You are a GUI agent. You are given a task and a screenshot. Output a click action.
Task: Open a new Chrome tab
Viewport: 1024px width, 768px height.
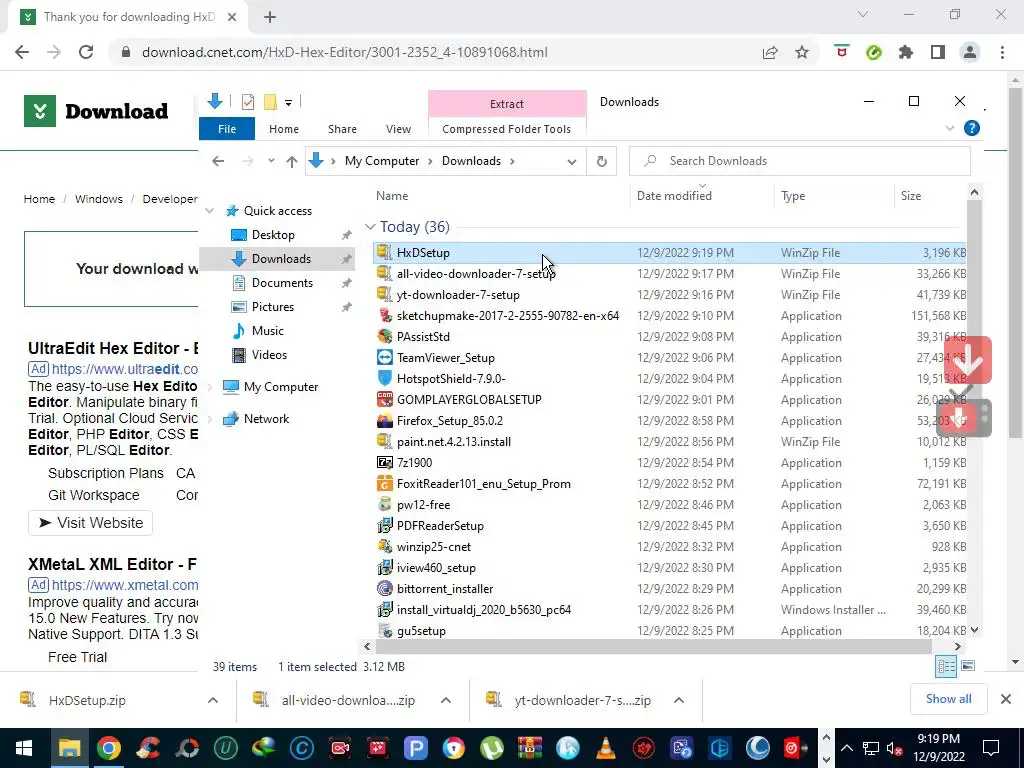[x=270, y=17]
